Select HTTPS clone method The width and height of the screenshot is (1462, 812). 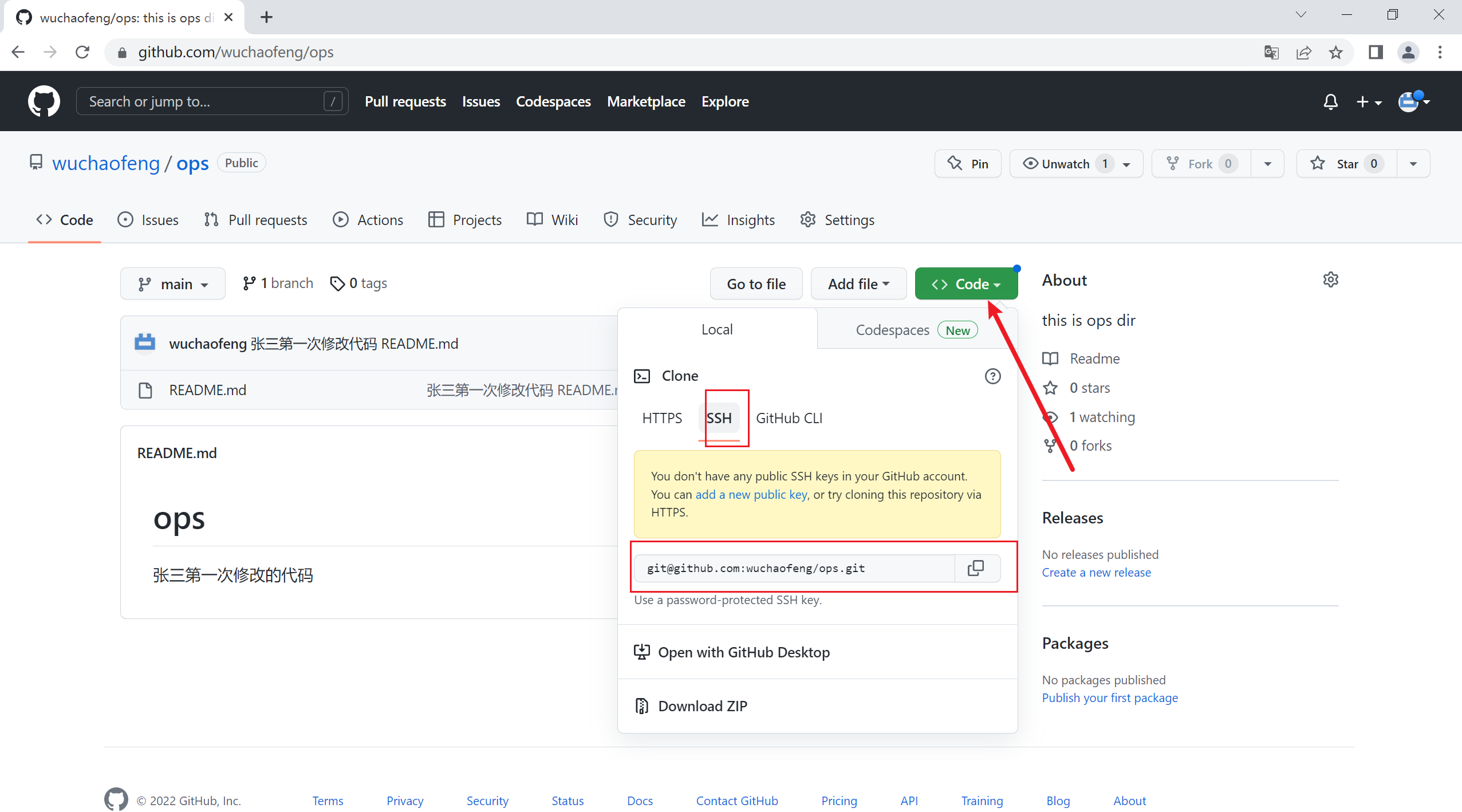662,418
